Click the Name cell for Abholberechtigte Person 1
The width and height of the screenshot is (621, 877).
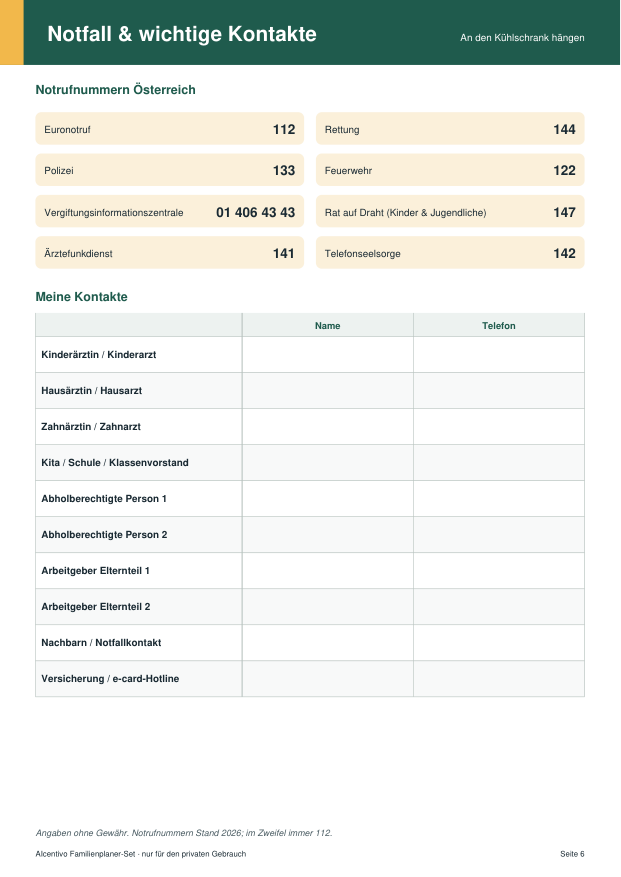coord(327,498)
